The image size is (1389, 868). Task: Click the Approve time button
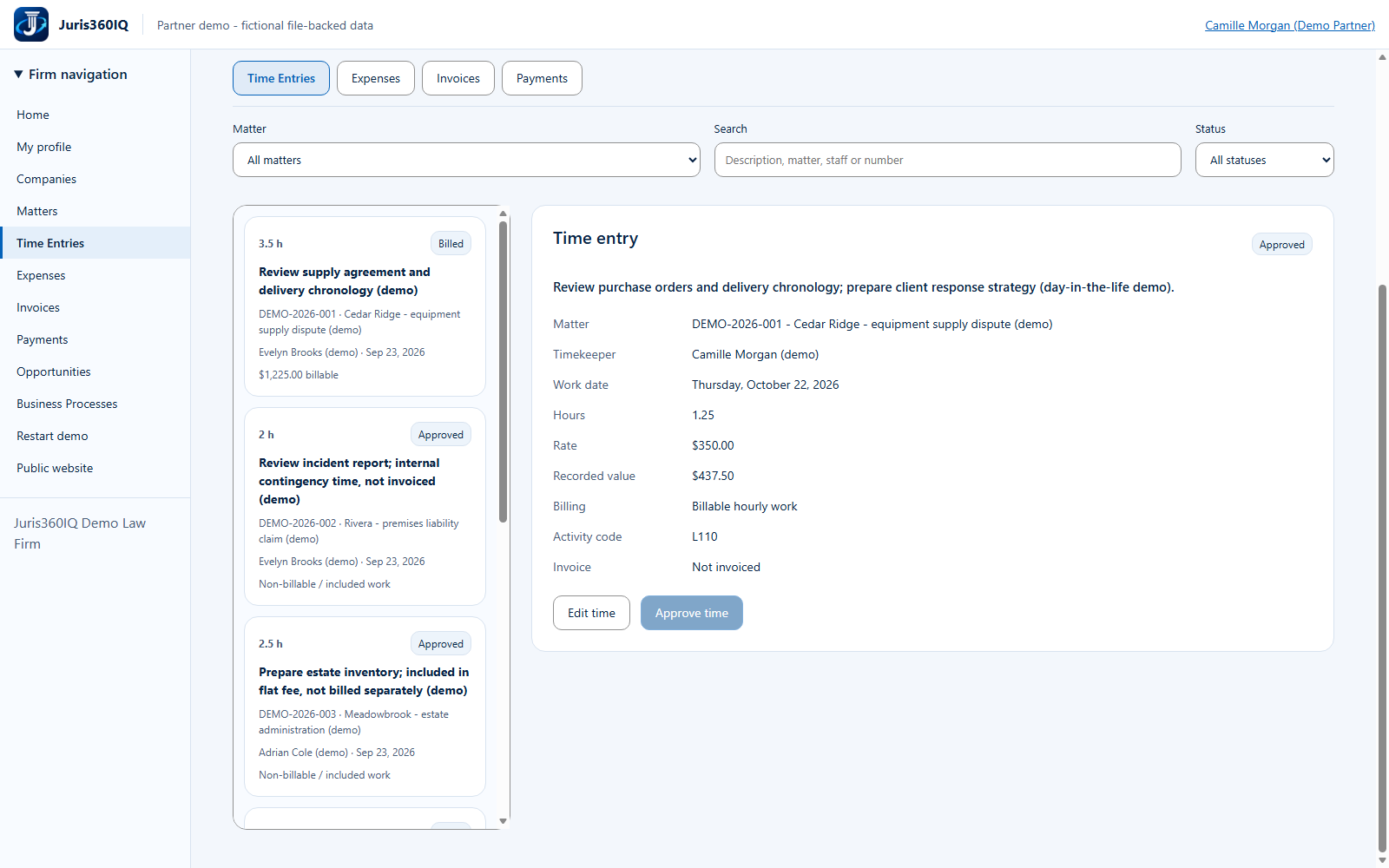pyautogui.click(x=692, y=613)
